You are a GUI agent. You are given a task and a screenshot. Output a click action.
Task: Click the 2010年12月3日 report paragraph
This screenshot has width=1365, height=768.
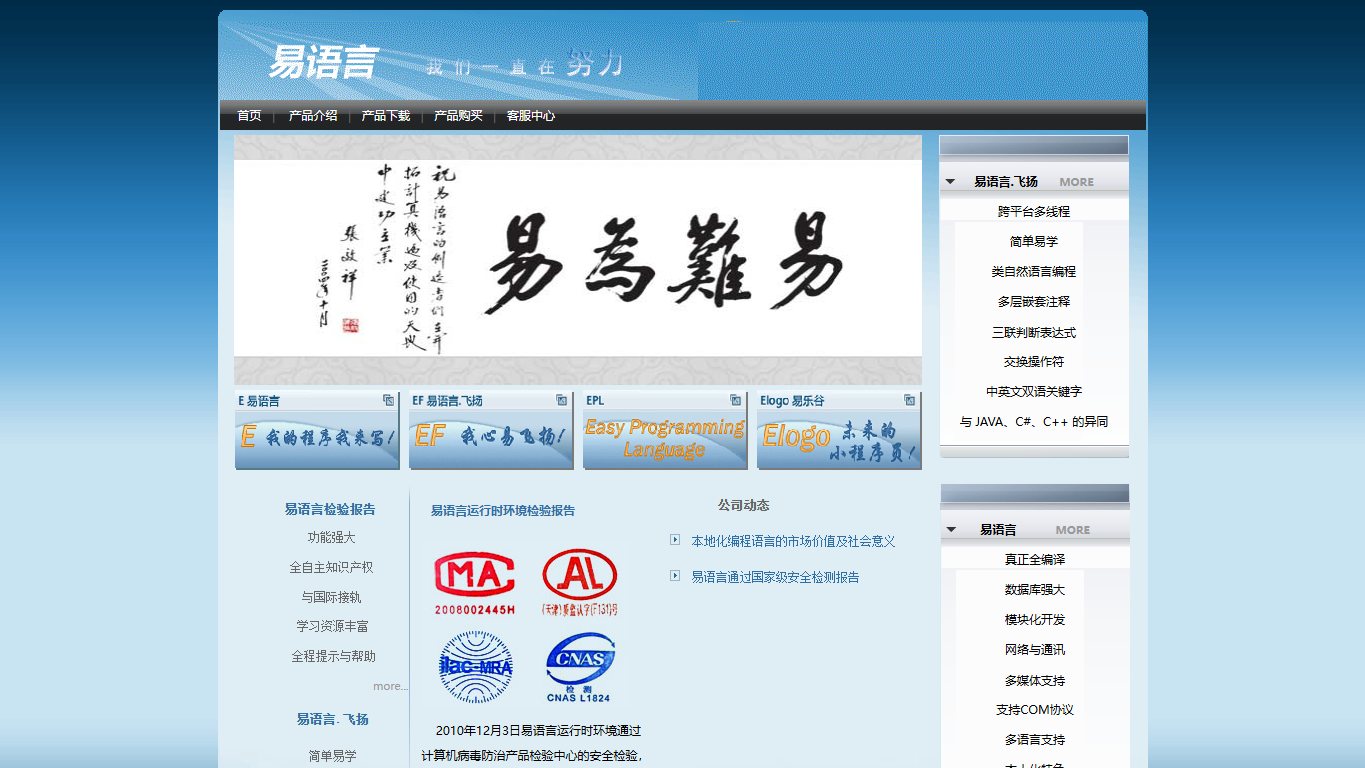click(x=531, y=743)
